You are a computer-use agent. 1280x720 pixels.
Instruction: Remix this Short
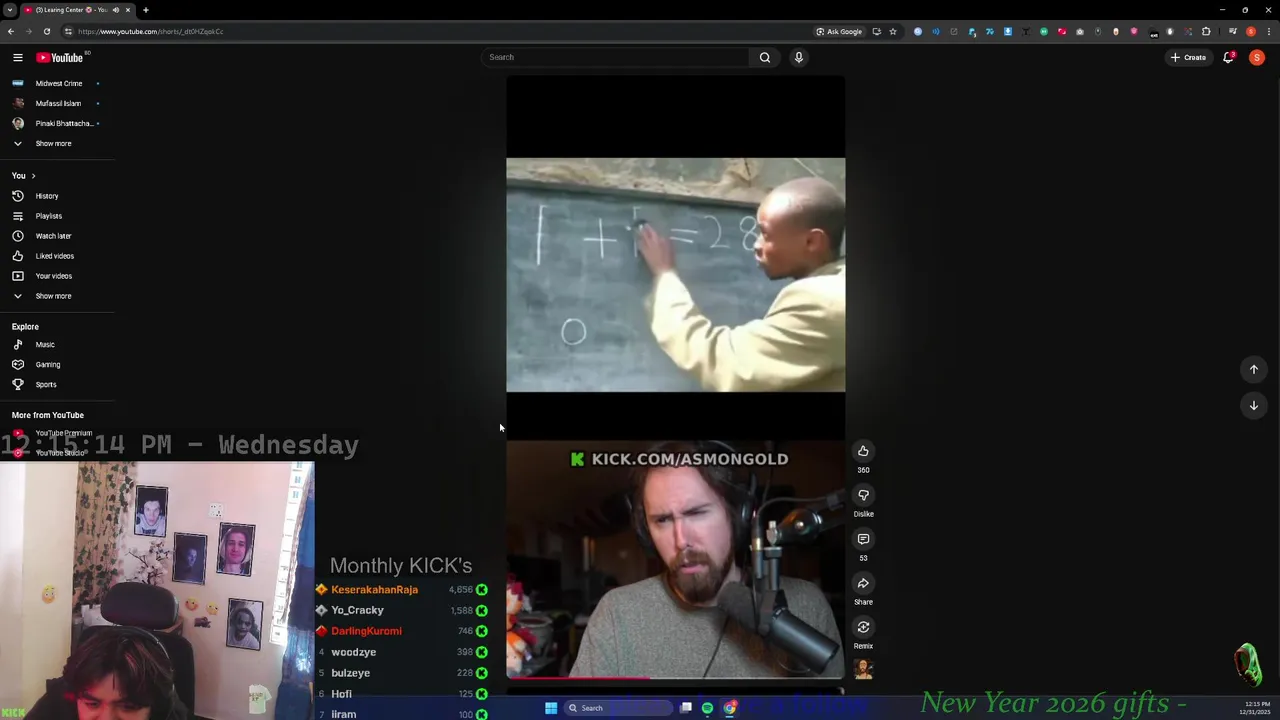pyautogui.click(x=863, y=627)
